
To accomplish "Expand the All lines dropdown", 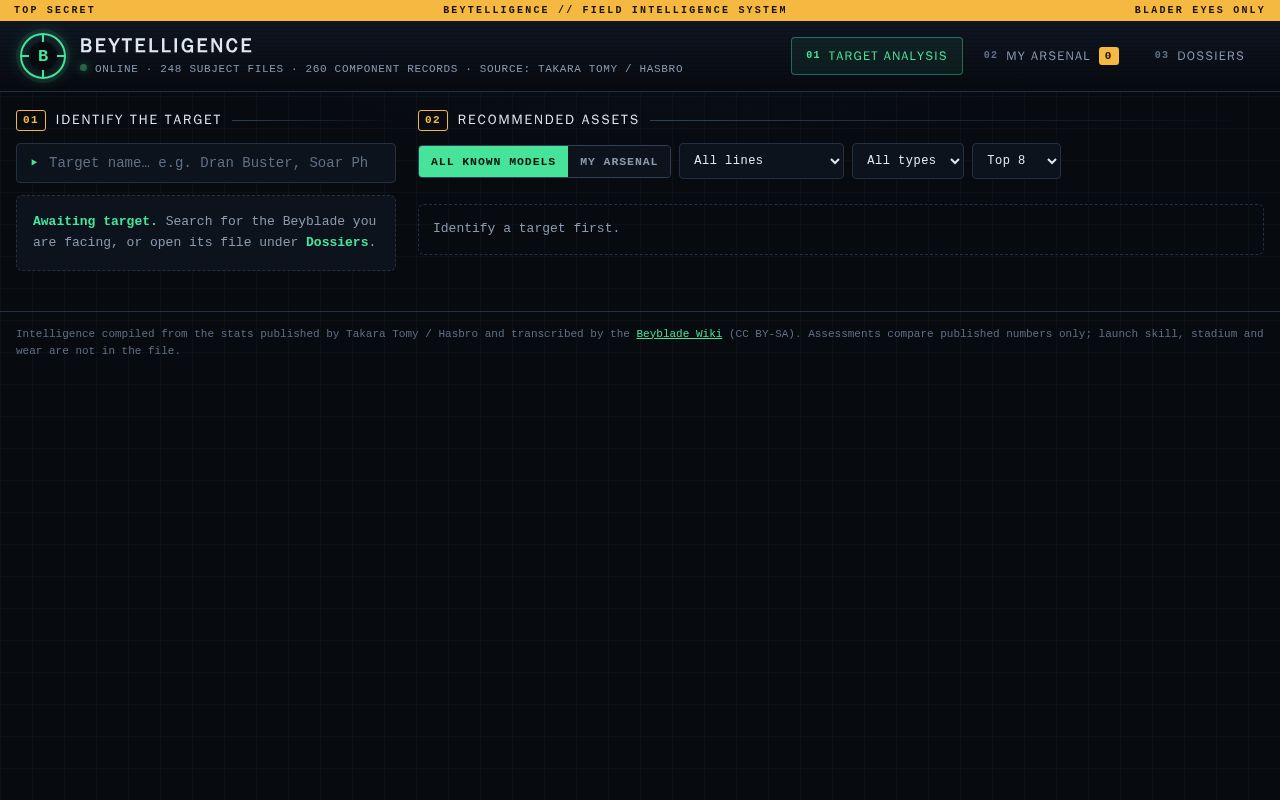I will 761,161.
